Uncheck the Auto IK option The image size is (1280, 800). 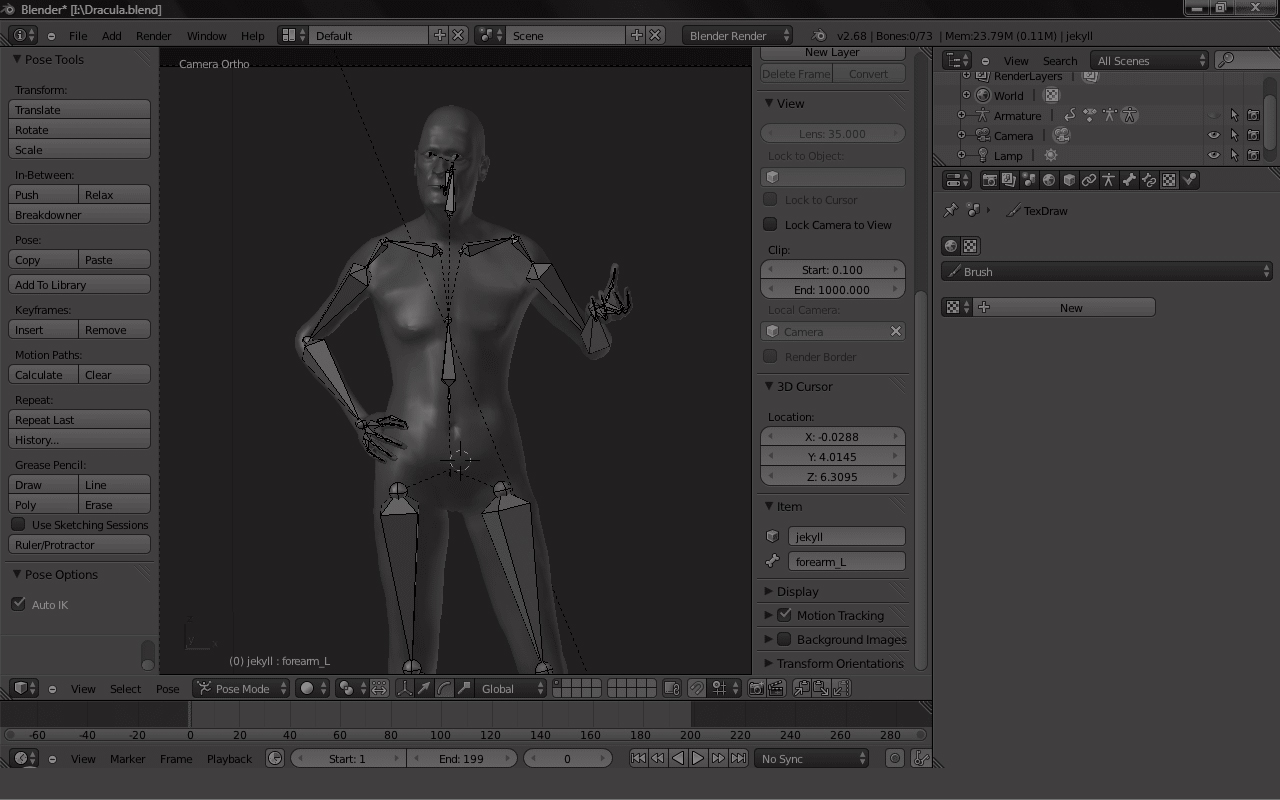point(18,604)
